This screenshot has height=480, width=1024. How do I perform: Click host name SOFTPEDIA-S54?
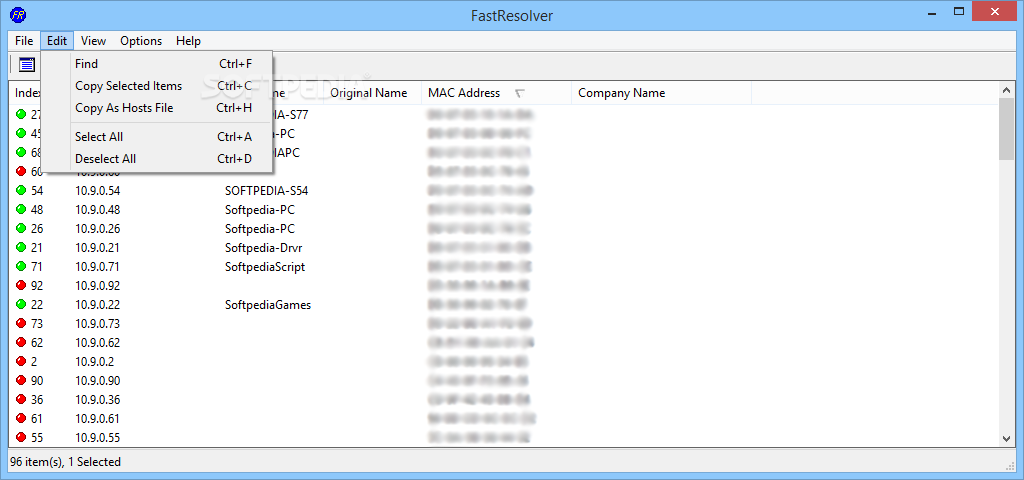click(266, 191)
